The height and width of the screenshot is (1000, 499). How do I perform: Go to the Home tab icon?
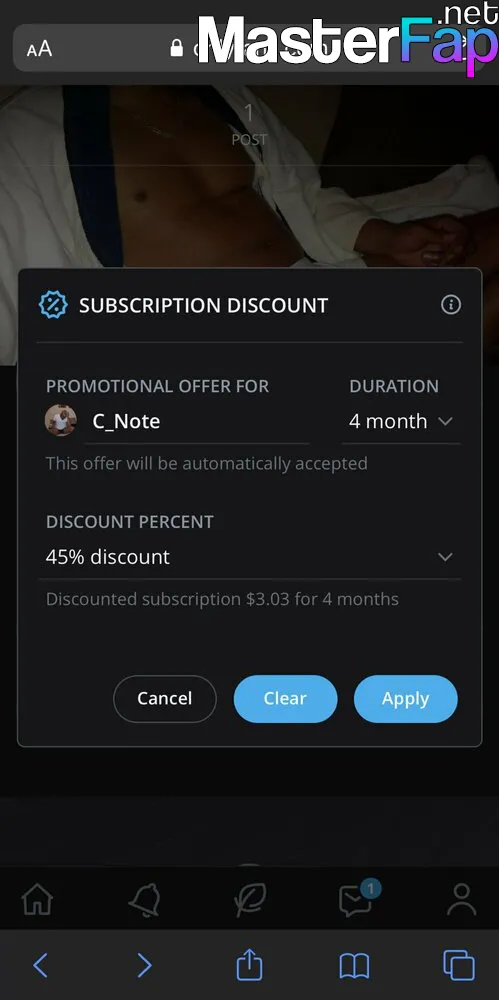[37, 901]
